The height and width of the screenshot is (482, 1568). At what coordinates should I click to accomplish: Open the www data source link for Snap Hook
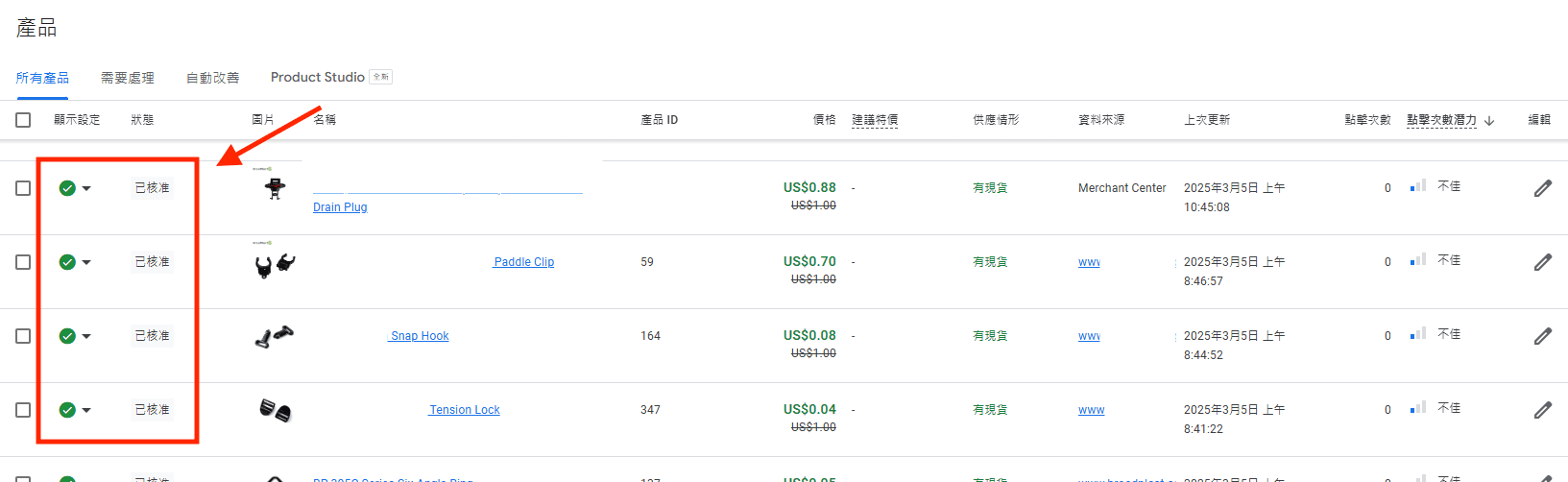[x=1089, y=336]
